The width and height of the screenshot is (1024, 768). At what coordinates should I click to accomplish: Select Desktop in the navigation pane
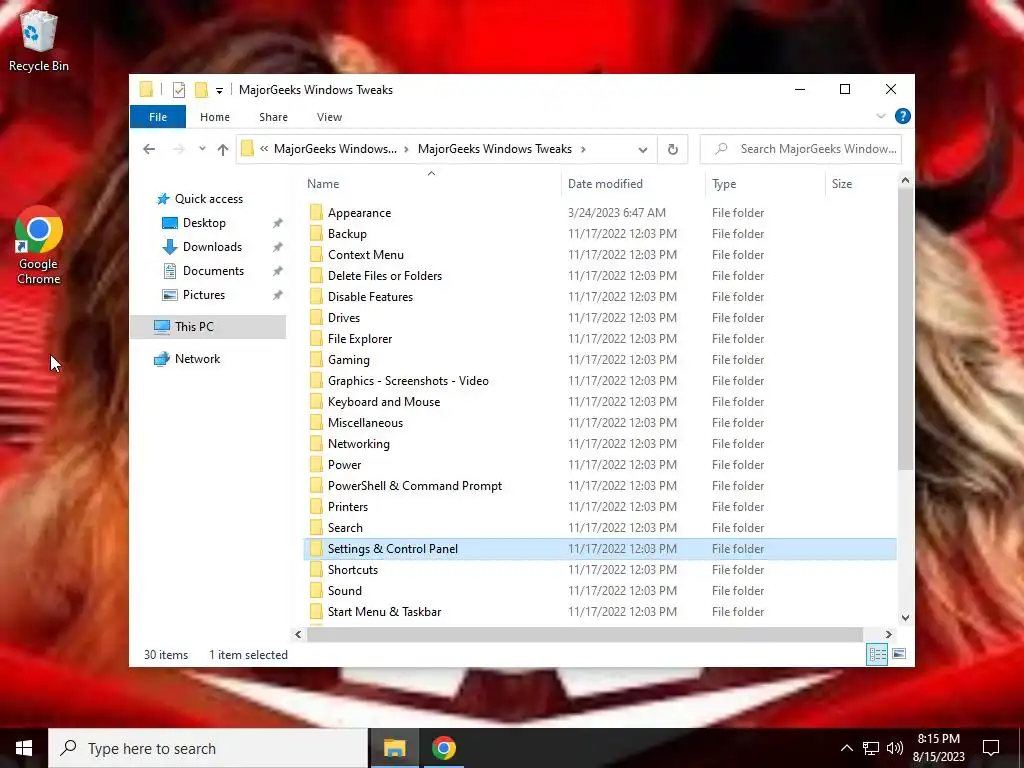[x=204, y=223]
